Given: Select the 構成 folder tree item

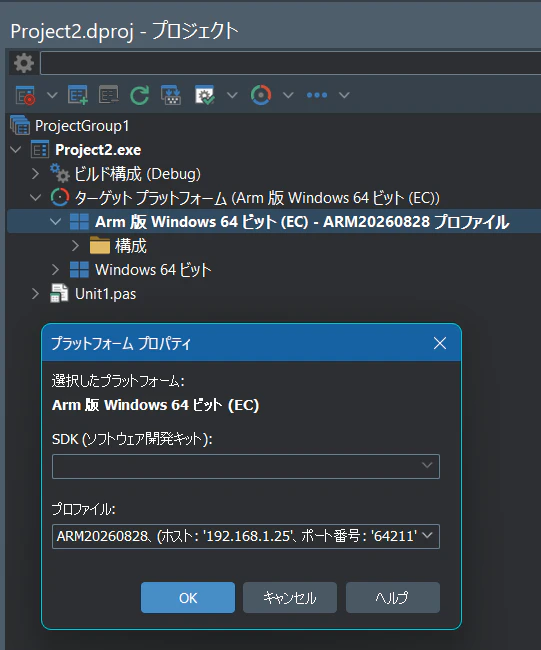Looking at the screenshot, I should tap(130, 246).
